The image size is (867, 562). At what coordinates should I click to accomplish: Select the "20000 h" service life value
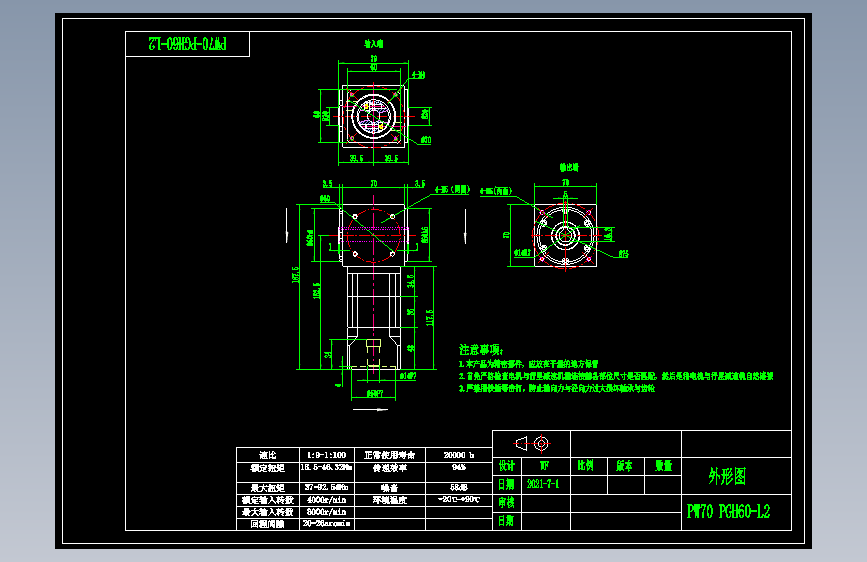click(459, 455)
